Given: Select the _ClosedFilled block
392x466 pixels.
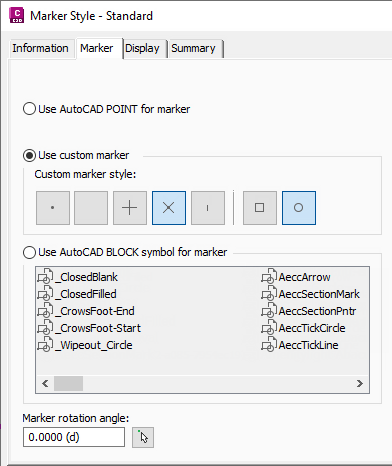Looking at the screenshot, I should point(77,294).
